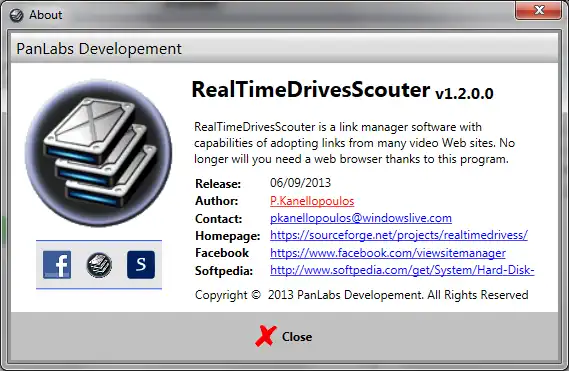Click the About window title bar icon
Screen dimensions: 569x371
[16, 15]
